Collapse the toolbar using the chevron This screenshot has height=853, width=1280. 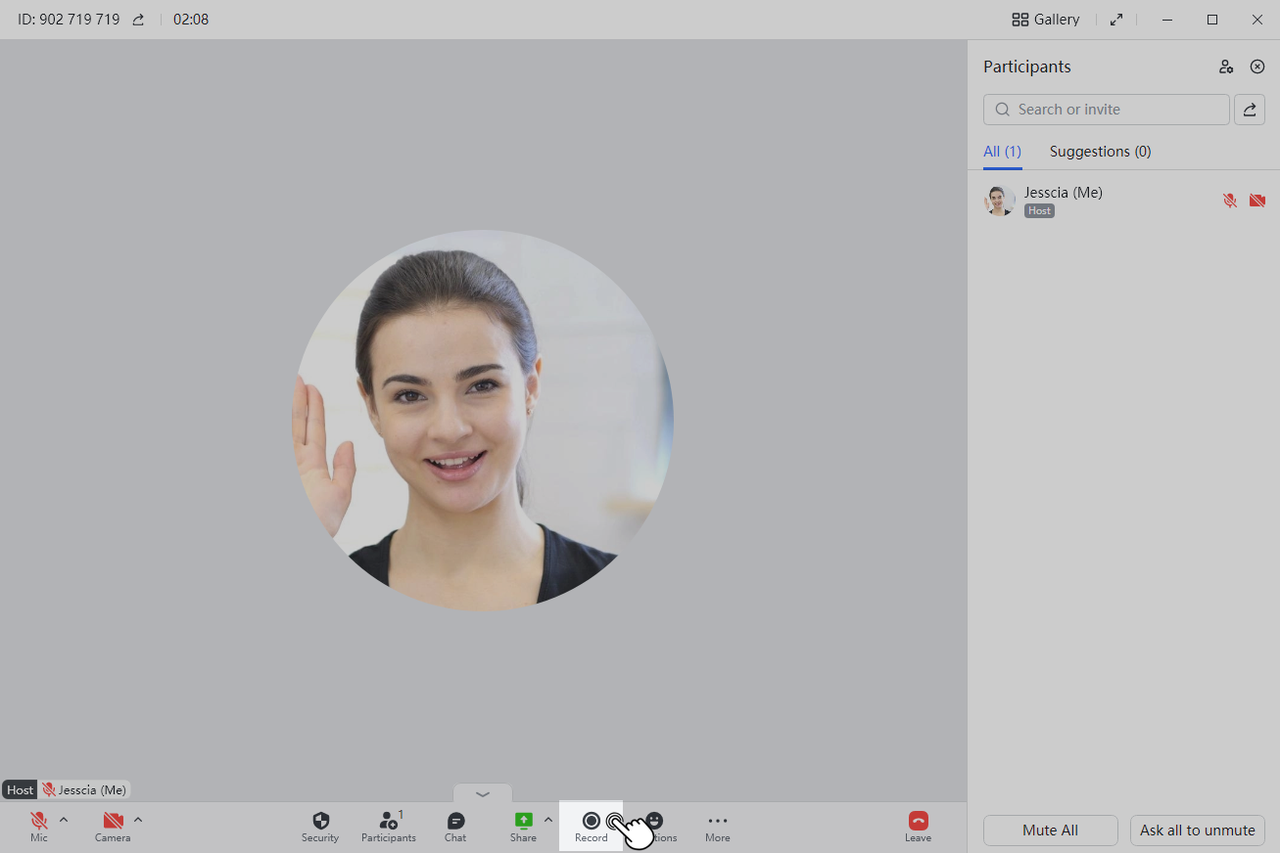[483, 794]
